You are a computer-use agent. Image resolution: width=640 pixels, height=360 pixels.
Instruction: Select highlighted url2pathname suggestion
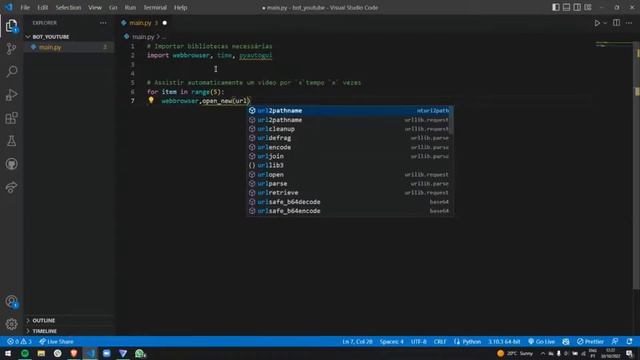[x=349, y=111]
